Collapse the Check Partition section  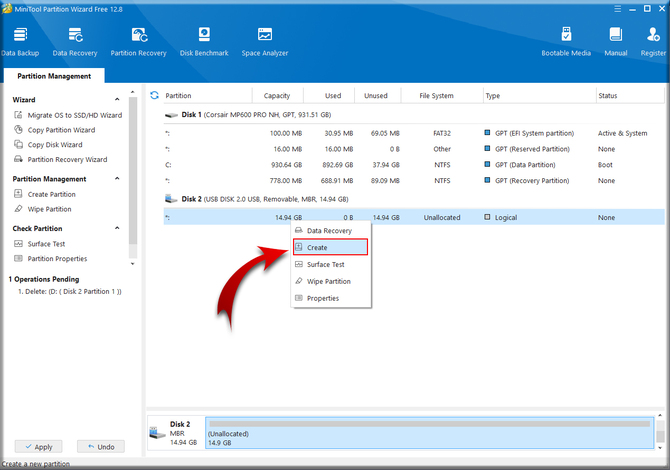point(117,228)
